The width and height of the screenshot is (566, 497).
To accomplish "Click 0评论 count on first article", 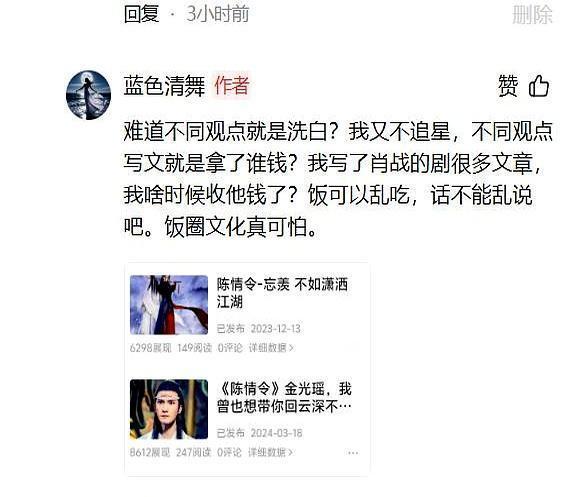I will 230,348.
